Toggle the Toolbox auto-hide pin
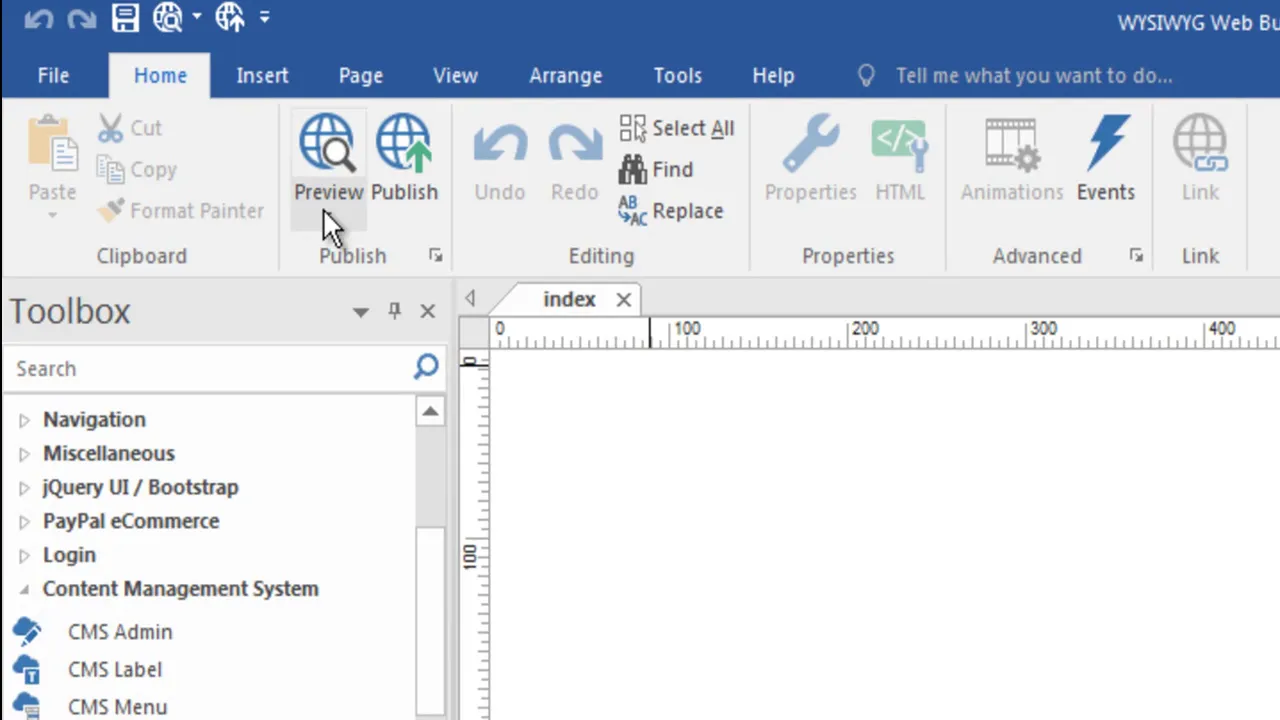 tap(394, 311)
